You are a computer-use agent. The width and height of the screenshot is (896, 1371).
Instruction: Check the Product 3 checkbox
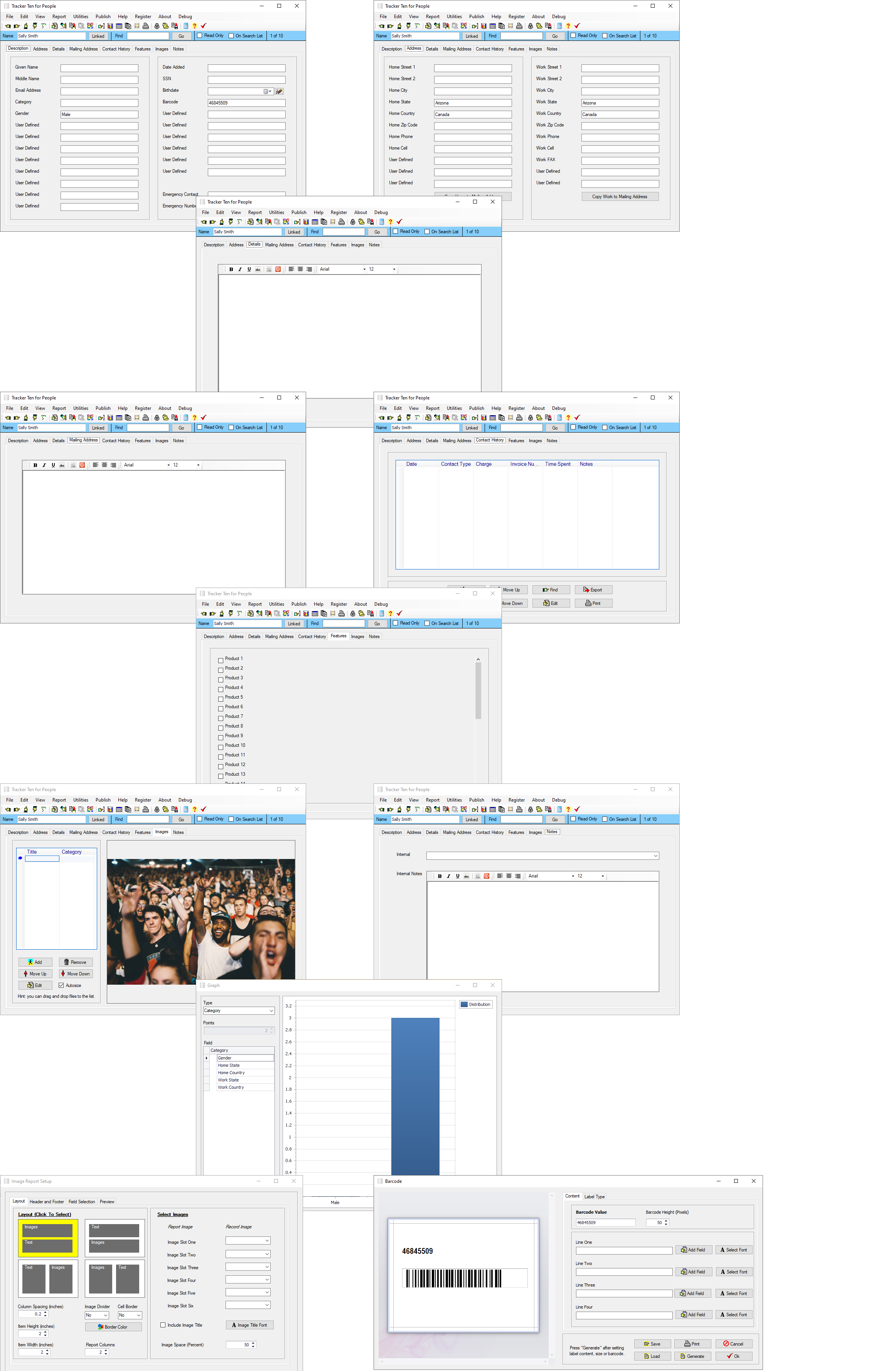(x=221, y=680)
